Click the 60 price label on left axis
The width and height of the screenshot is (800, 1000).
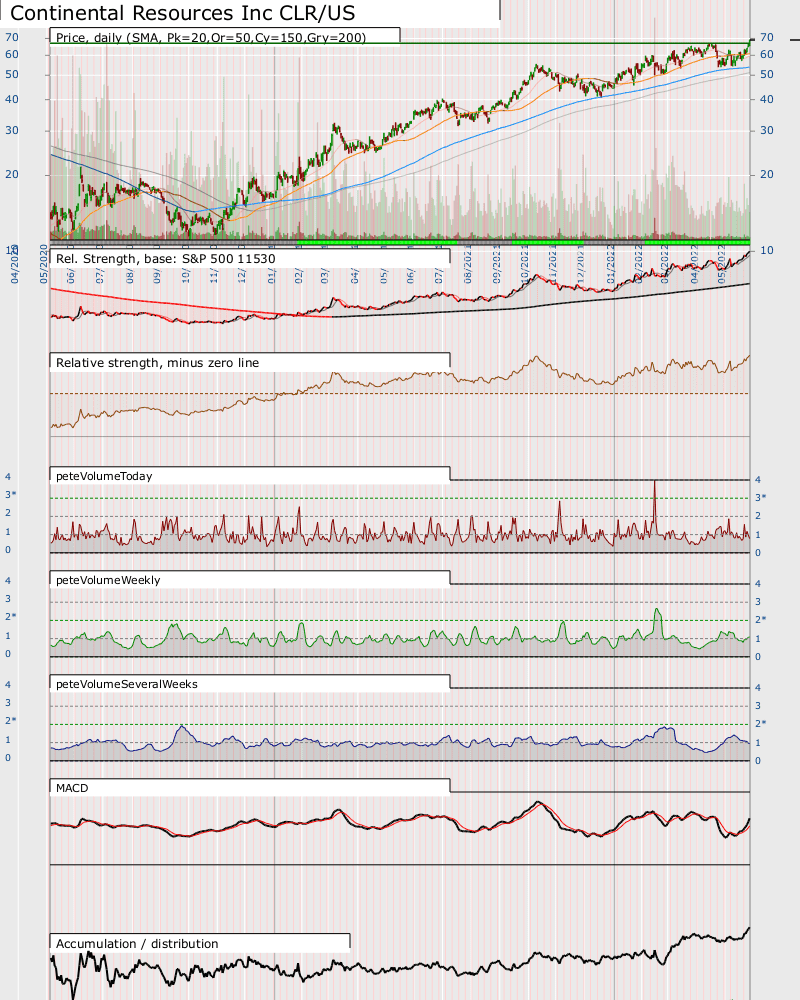pyautogui.click(x=12, y=54)
